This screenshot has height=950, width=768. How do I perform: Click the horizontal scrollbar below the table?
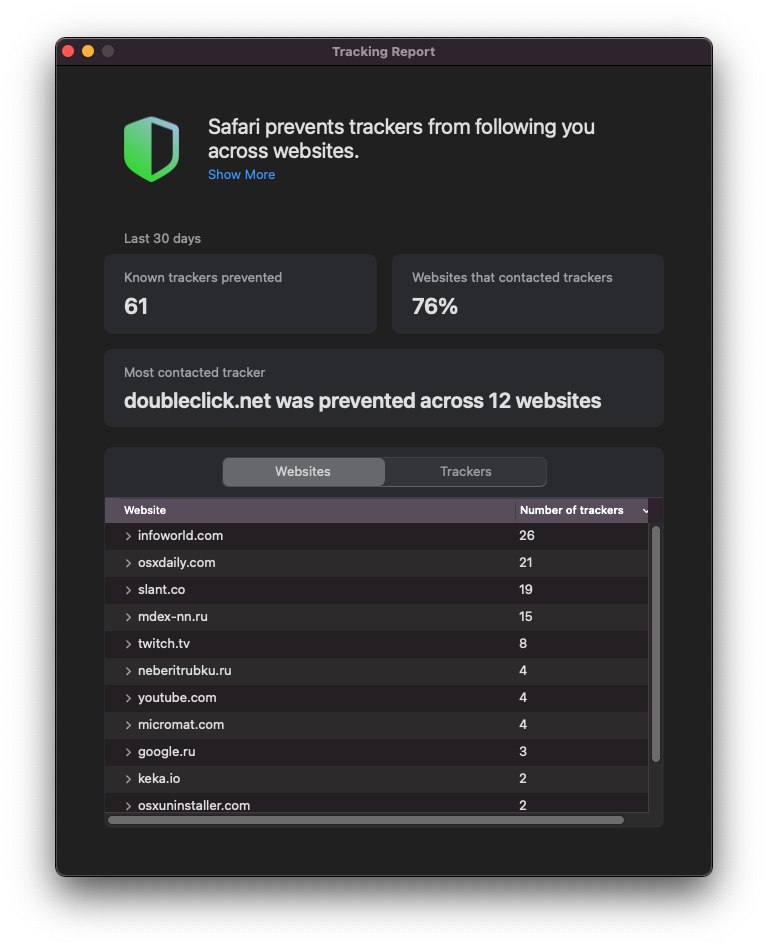point(366,820)
